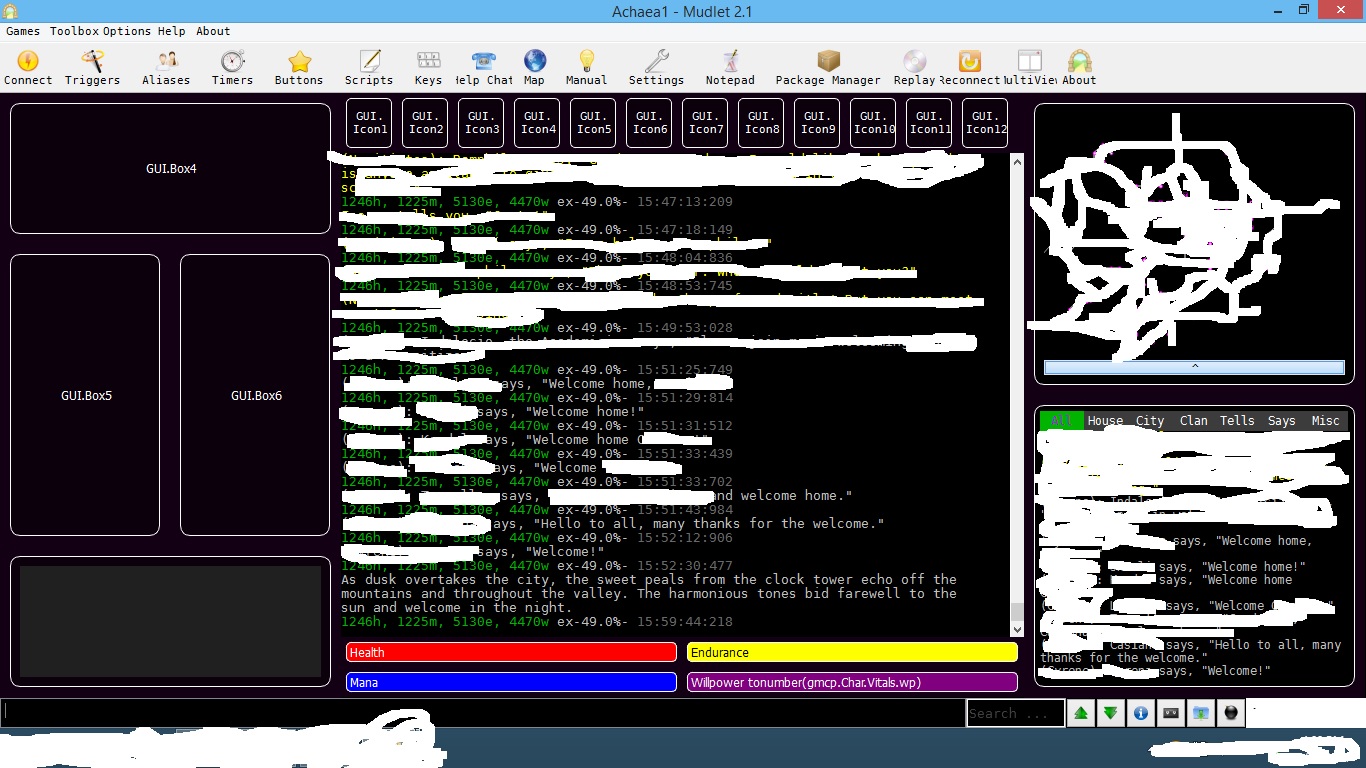
Task: Open the Toolbox menu
Action: tap(74, 31)
